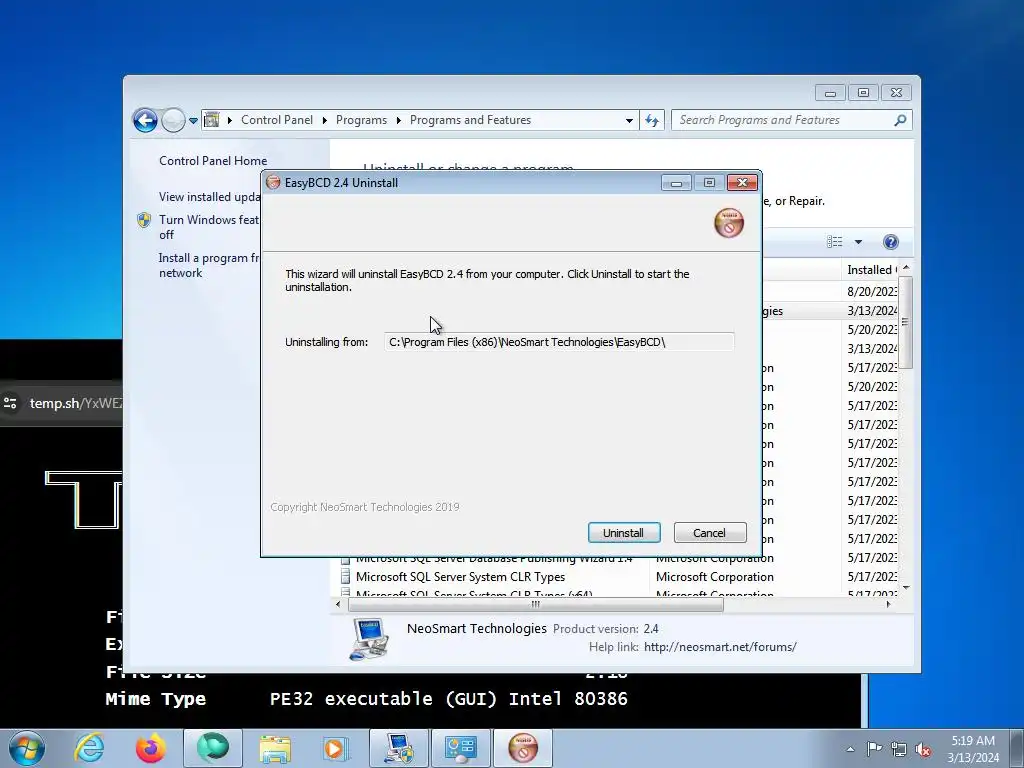This screenshot has height=768, width=1024.
Task: Open the network tray icon
Action: tap(899, 749)
